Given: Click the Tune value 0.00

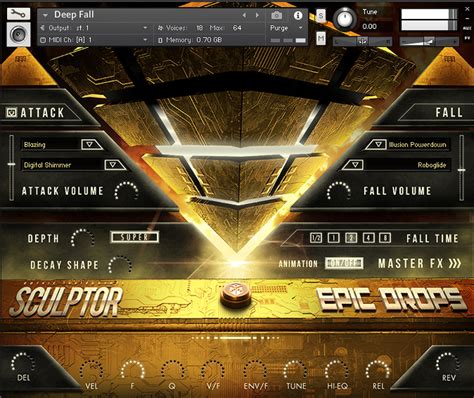Looking at the screenshot, I should pos(369,27).
